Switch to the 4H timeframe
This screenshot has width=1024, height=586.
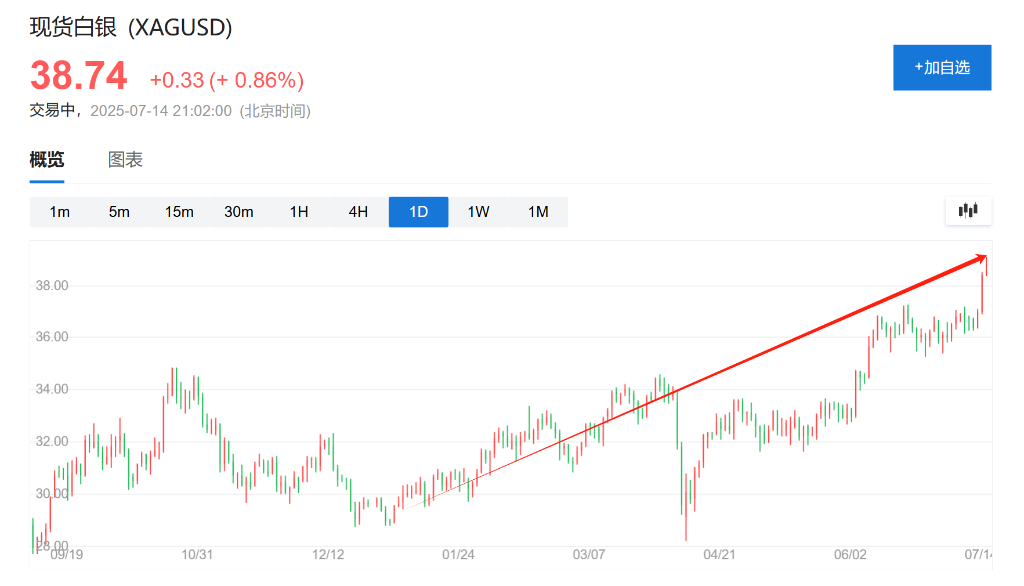tap(358, 212)
